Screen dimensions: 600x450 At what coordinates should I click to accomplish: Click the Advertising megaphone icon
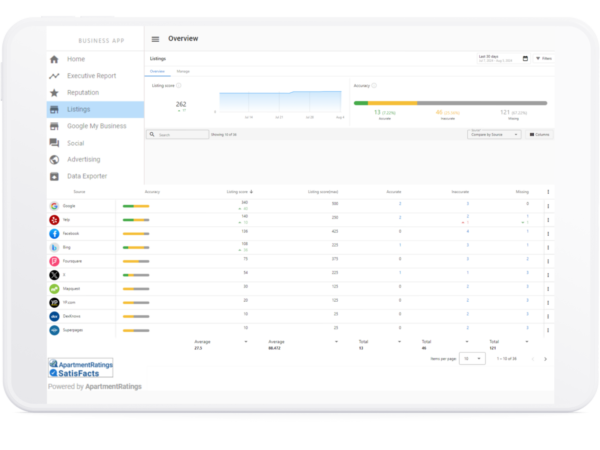tap(54, 160)
